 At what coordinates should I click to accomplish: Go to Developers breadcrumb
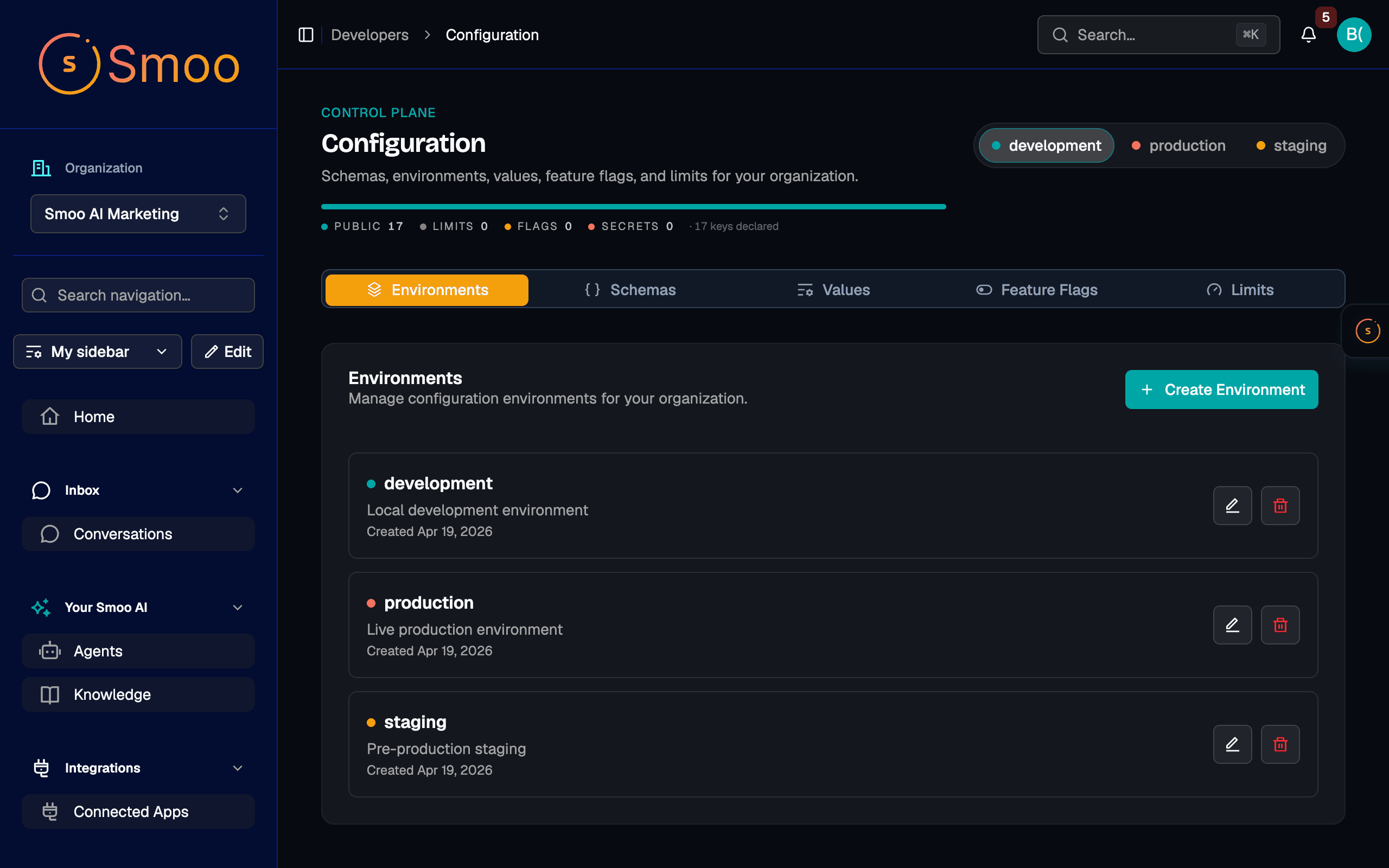point(369,35)
